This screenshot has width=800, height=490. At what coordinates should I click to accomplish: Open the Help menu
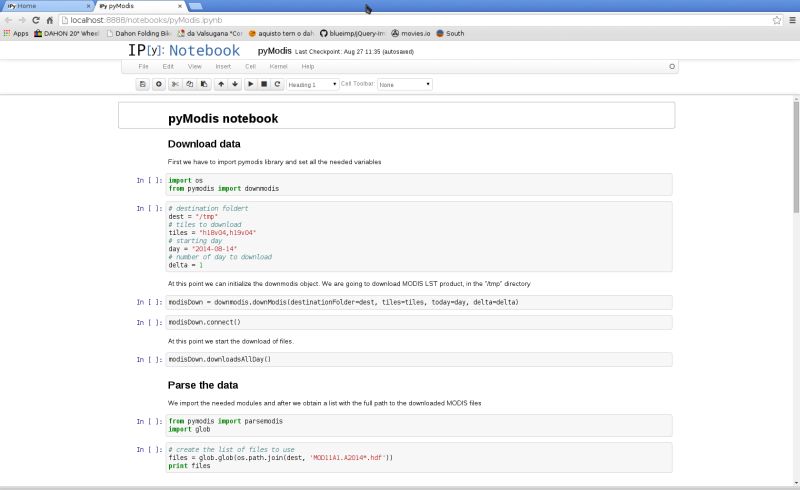click(308, 66)
